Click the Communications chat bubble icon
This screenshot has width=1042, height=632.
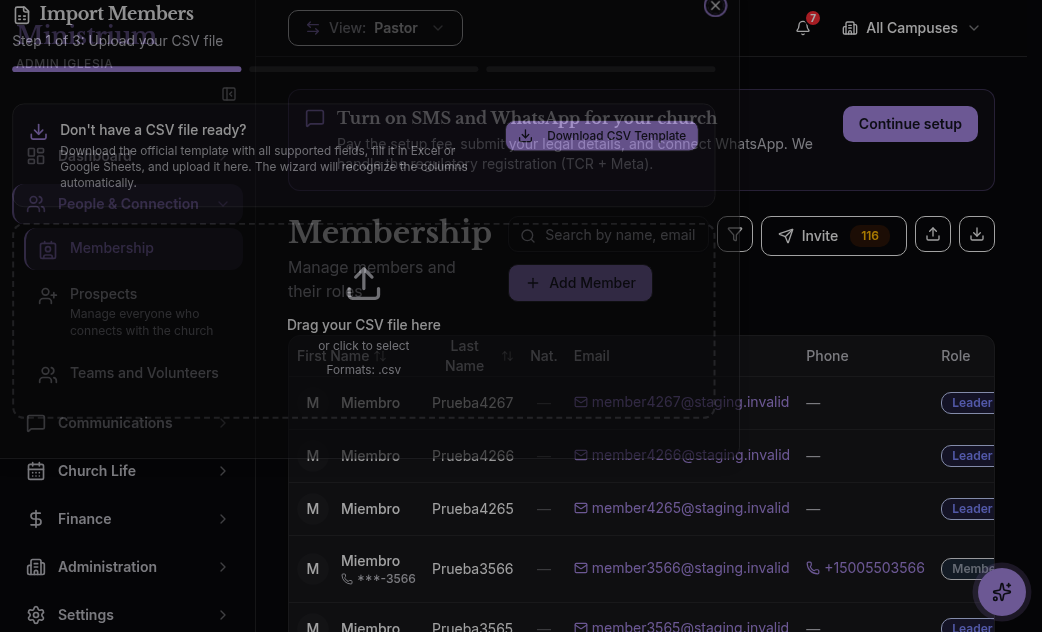click(x=36, y=423)
